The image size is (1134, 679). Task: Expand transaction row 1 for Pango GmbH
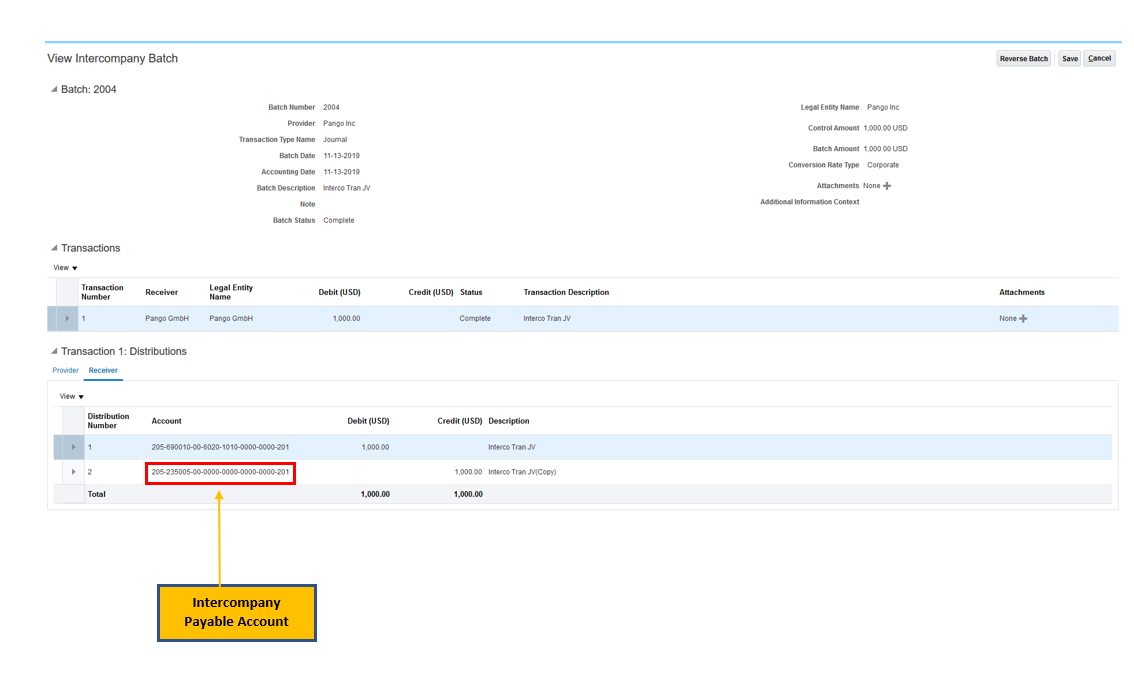[x=67, y=319]
